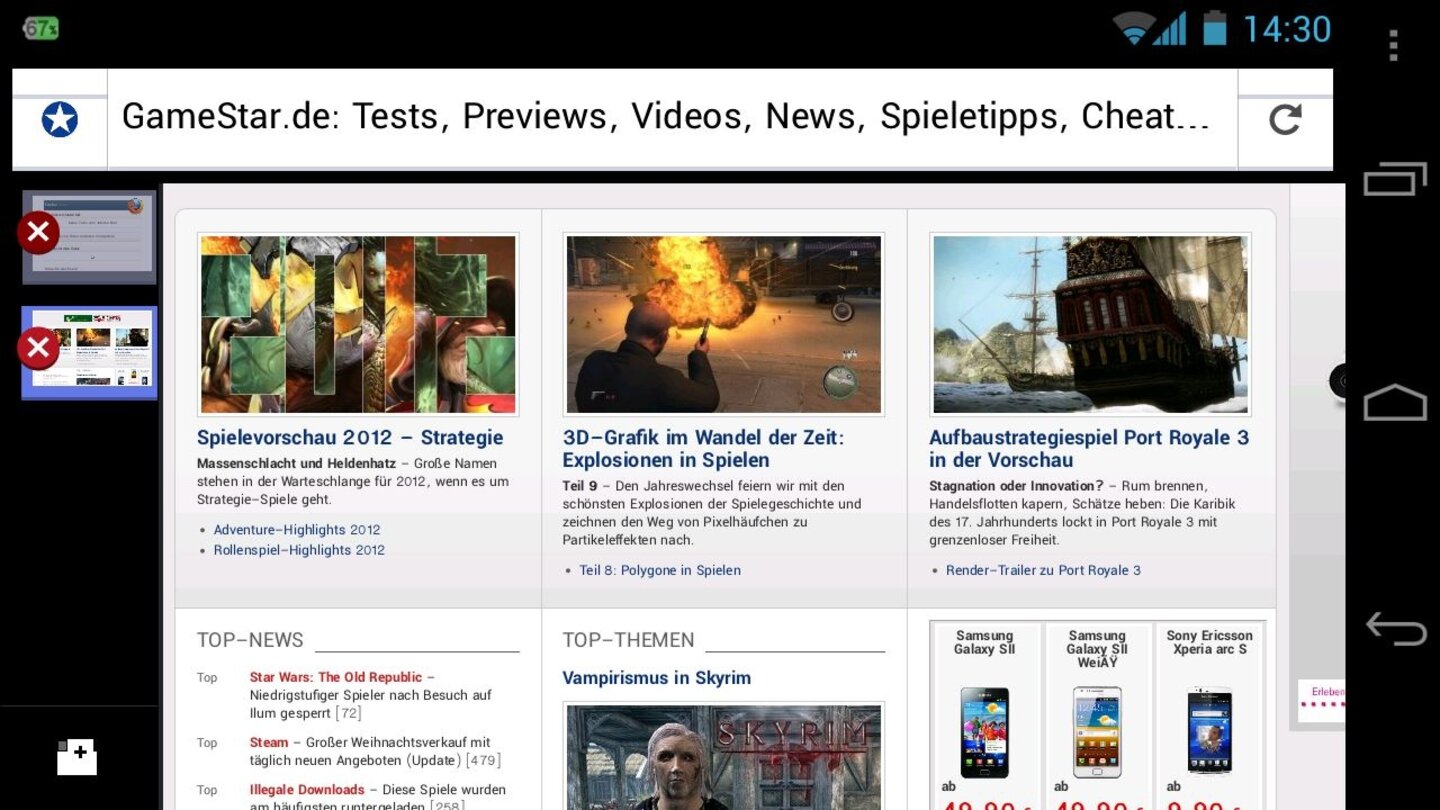Add a new tab with plus icon

pos(77,757)
